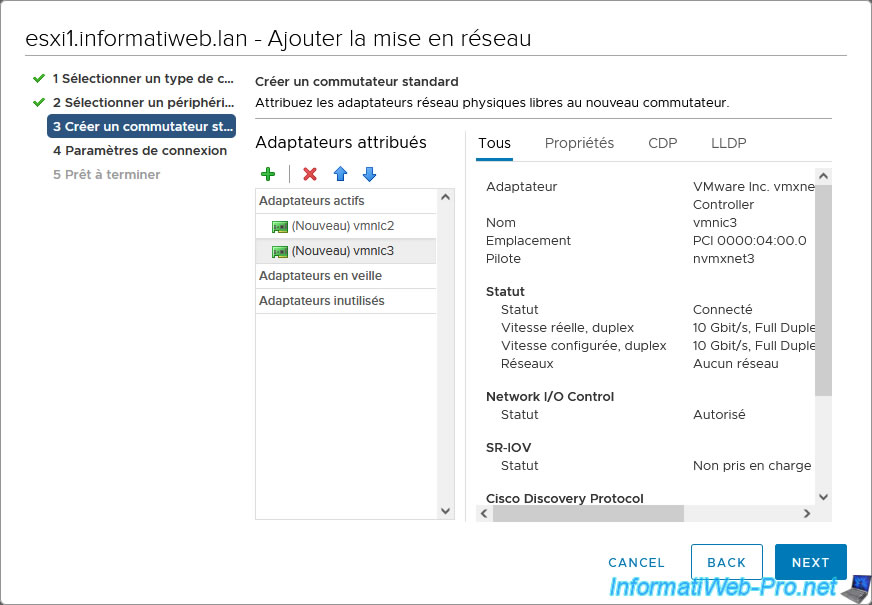Click the Adaptateurs actifs group header
The width and height of the screenshot is (872, 605).
click(x=311, y=201)
